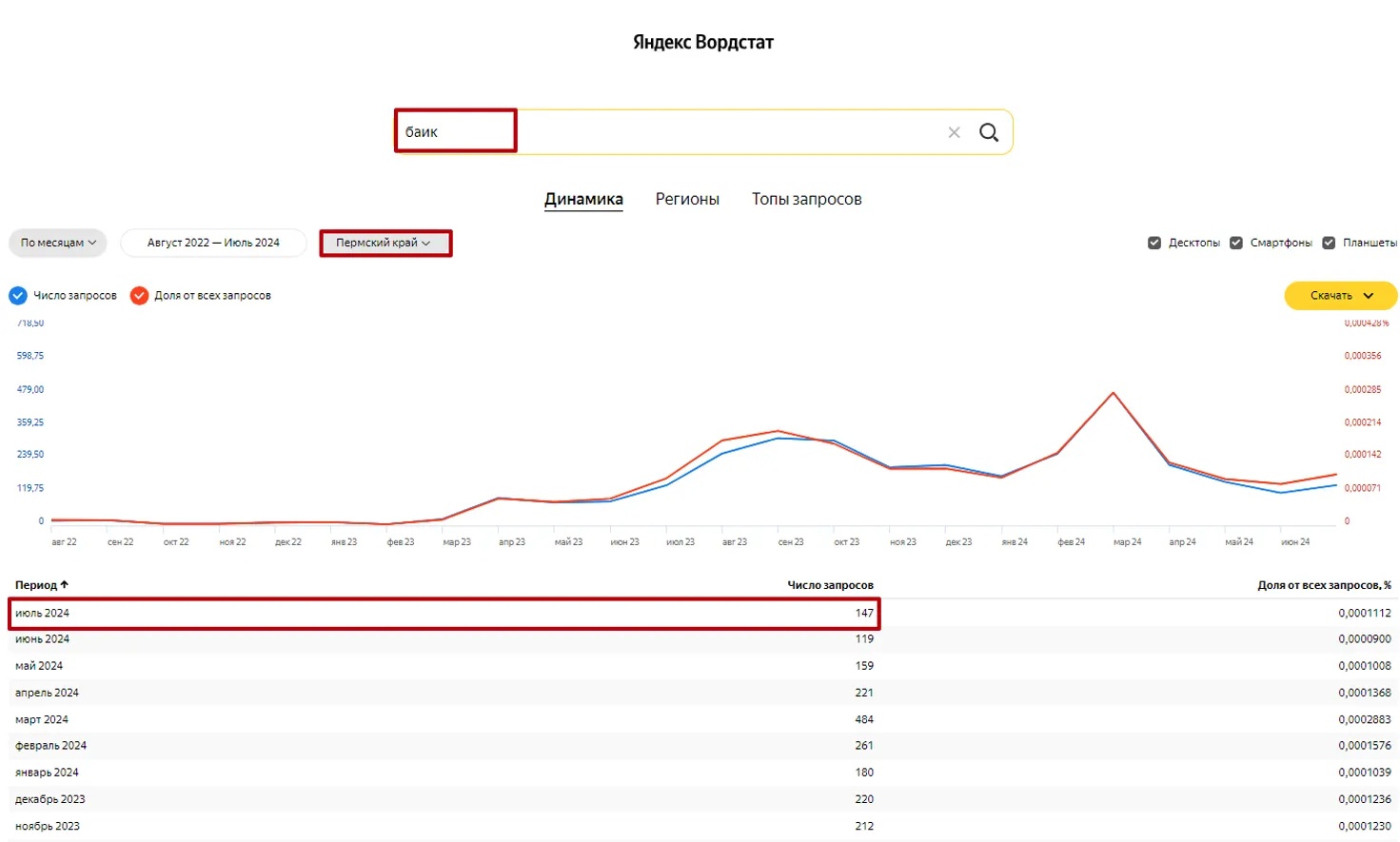Click the magnifier search icon
1400x842 pixels.
989,132
